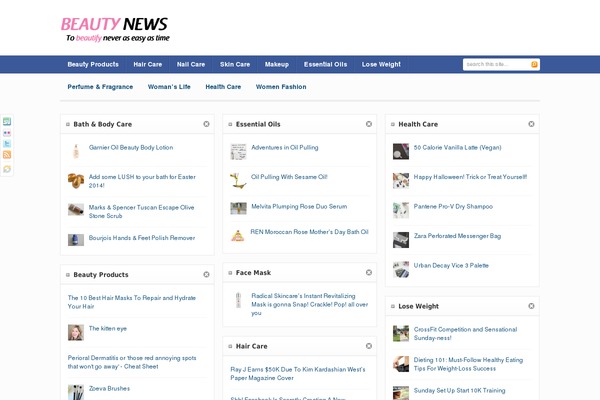Viewport: 600px width, 400px height.
Task: Collapse the Hair Care widget toggle
Action: pos(230,346)
